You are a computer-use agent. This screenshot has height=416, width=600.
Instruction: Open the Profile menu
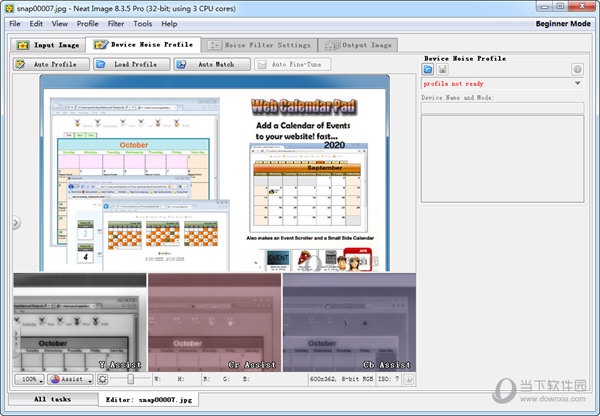(88, 24)
